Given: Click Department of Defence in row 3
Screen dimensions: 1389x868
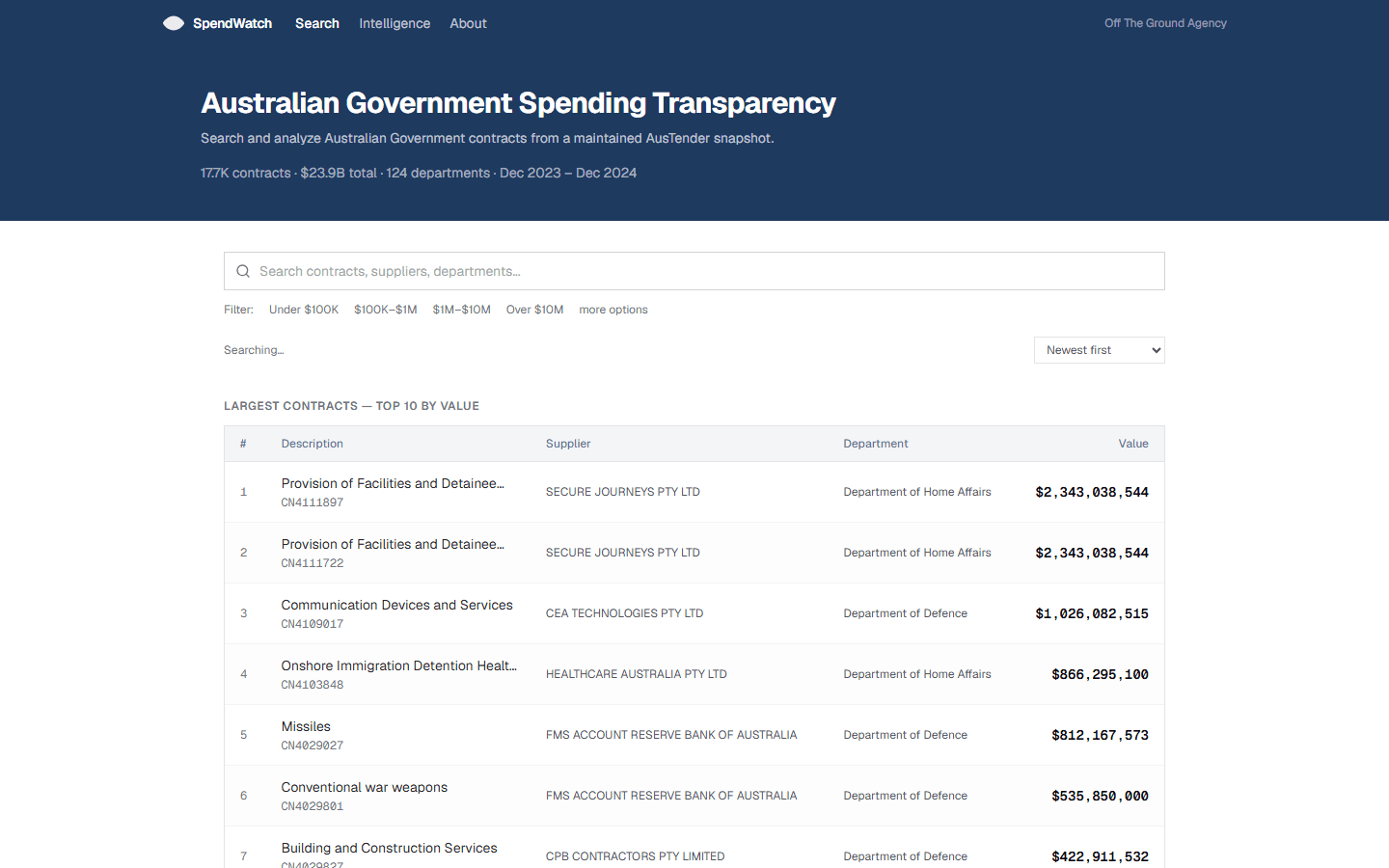Looking at the screenshot, I should point(906,613).
